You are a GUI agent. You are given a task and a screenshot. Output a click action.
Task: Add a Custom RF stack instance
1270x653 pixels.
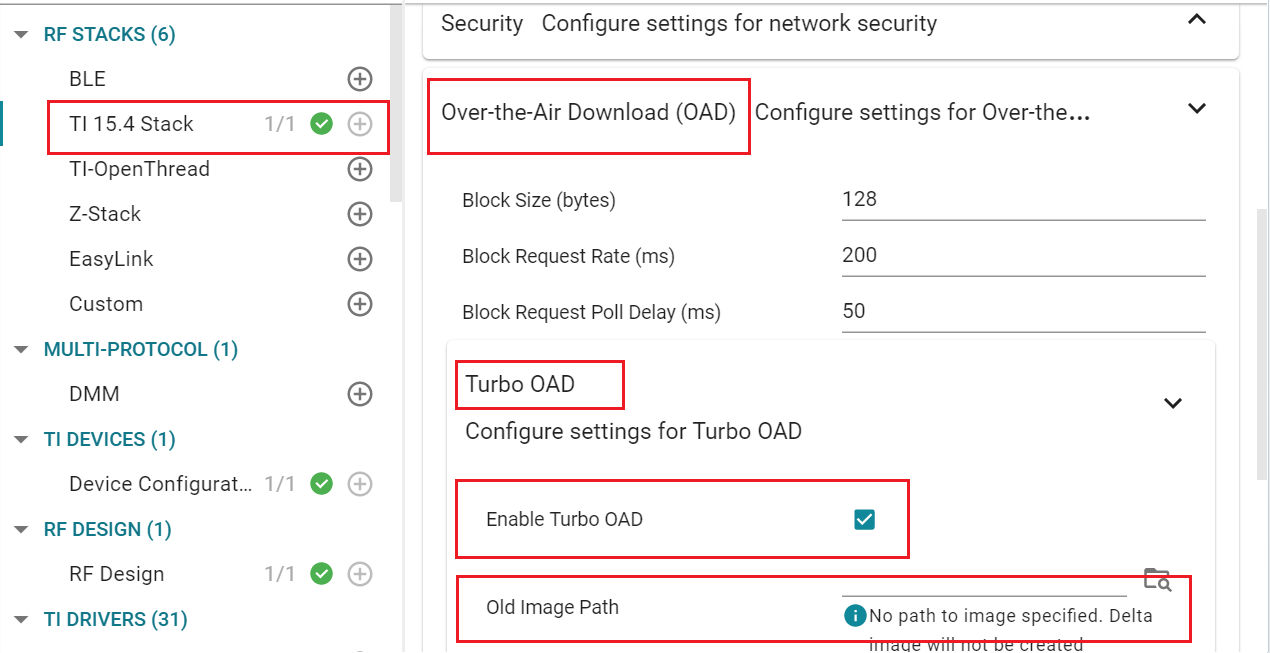click(x=359, y=304)
